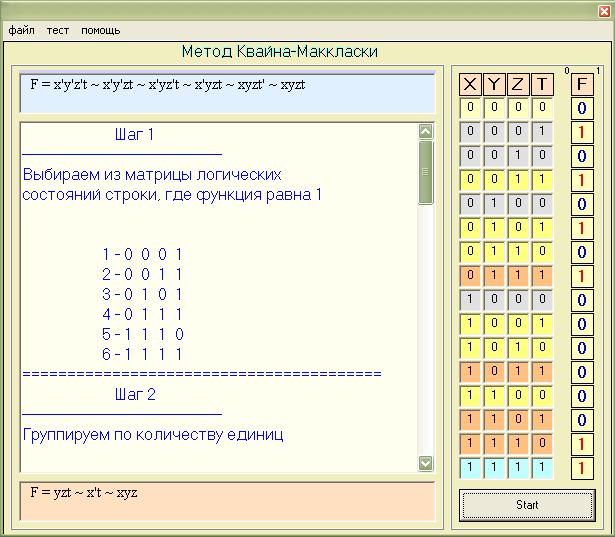
Task: Click scroll down arrow in steps panel
Action: click(x=426, y=463)
